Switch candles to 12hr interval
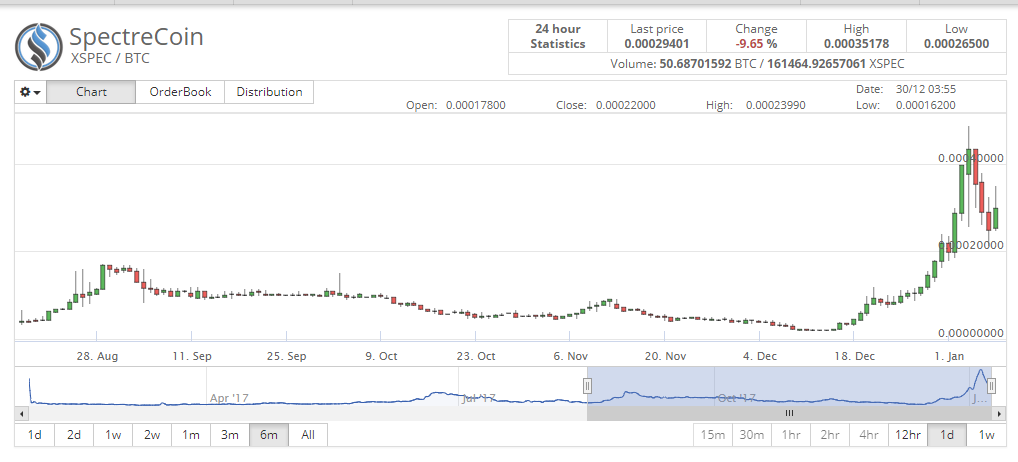 click(x=908, y=435)
